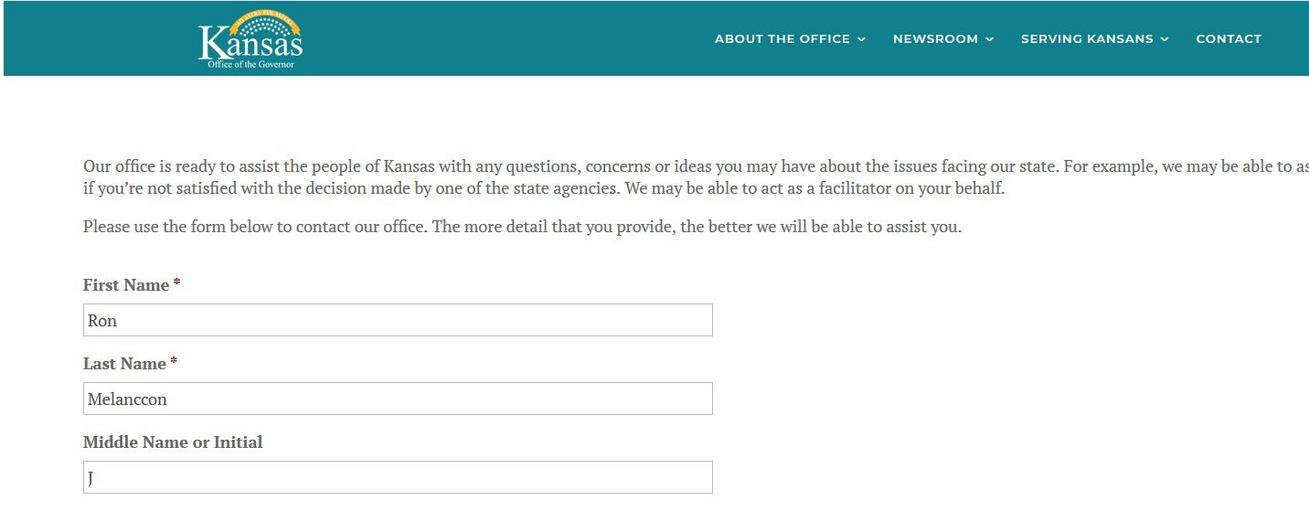This screenshot has height=511, width=1309.
Task: Click the 'Office of the Governor' text under the logo
Action: tap(251, 65)
